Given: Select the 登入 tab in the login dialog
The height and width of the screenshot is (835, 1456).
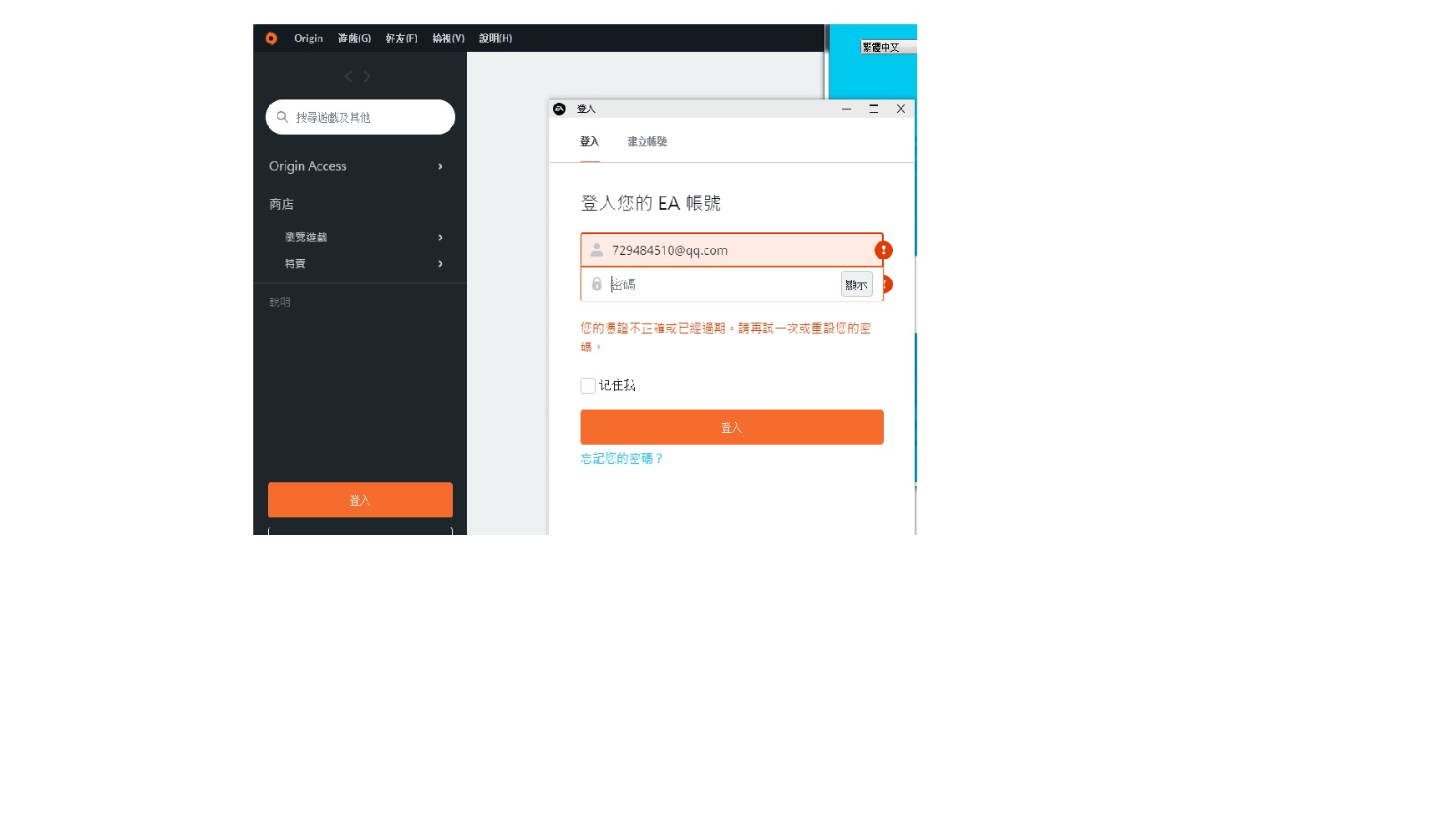Looking at the screenshot, I should [590, 141].
